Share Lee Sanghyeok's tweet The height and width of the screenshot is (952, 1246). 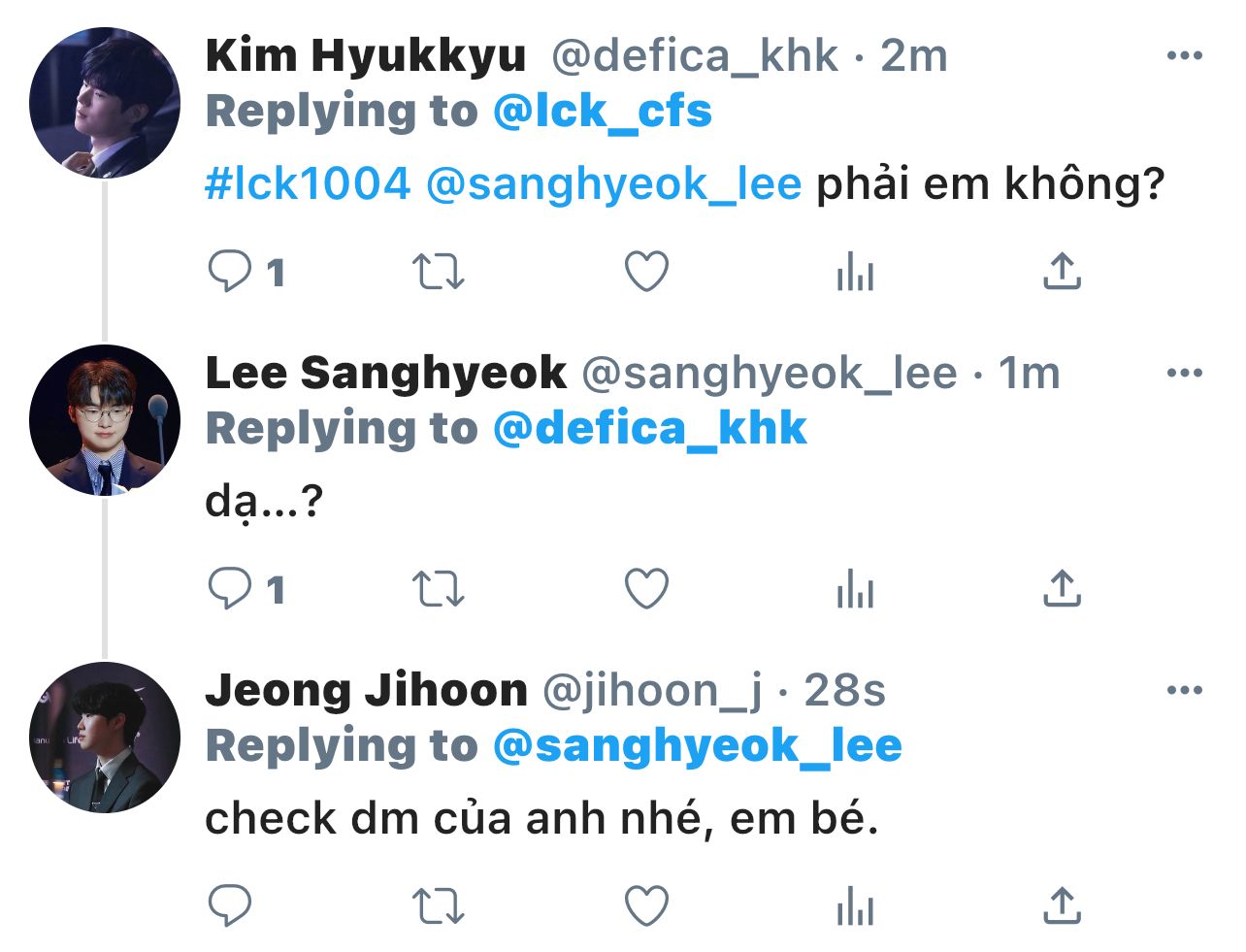(x=1062, y=588)
